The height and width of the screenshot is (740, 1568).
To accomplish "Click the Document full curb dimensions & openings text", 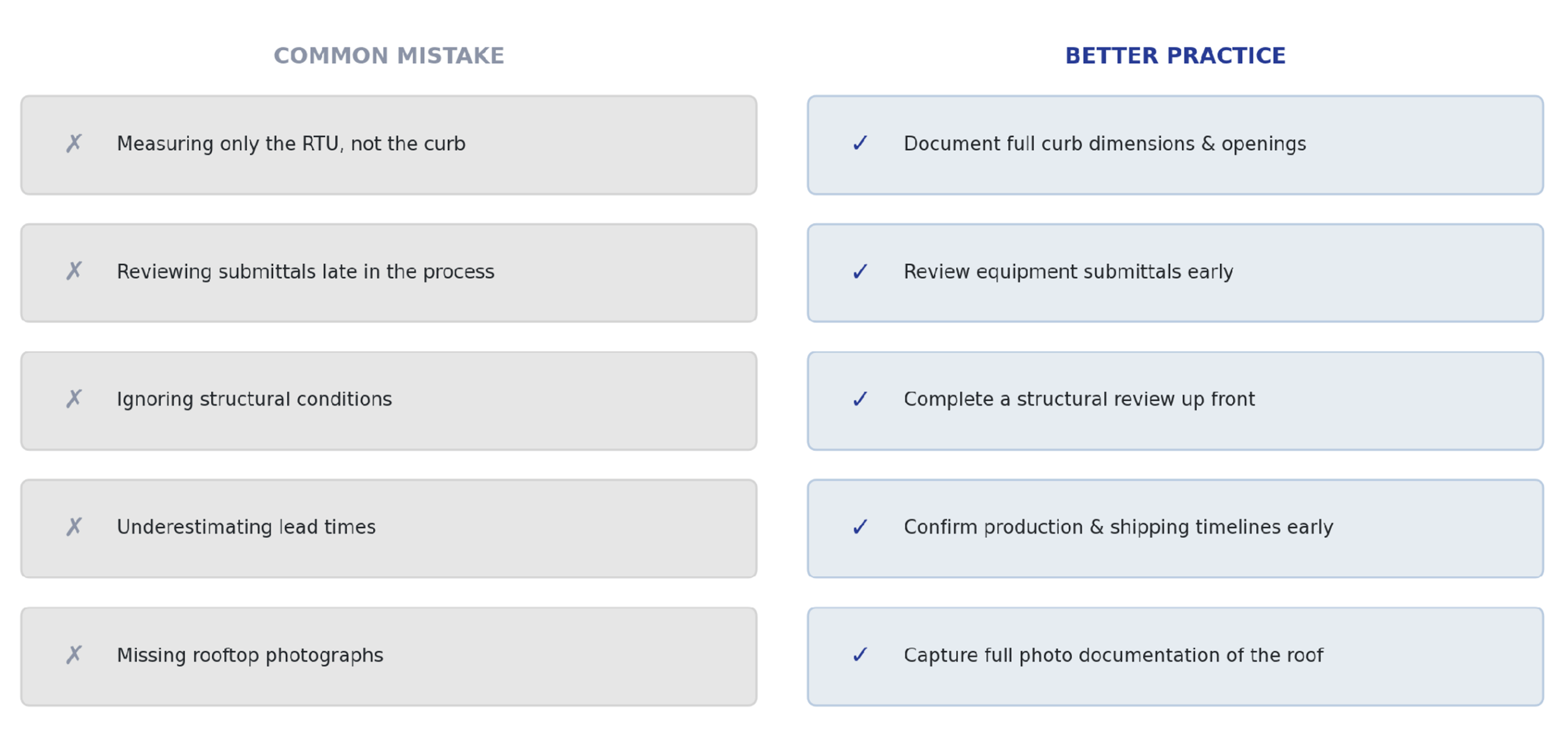I will tap(1104, 143).
